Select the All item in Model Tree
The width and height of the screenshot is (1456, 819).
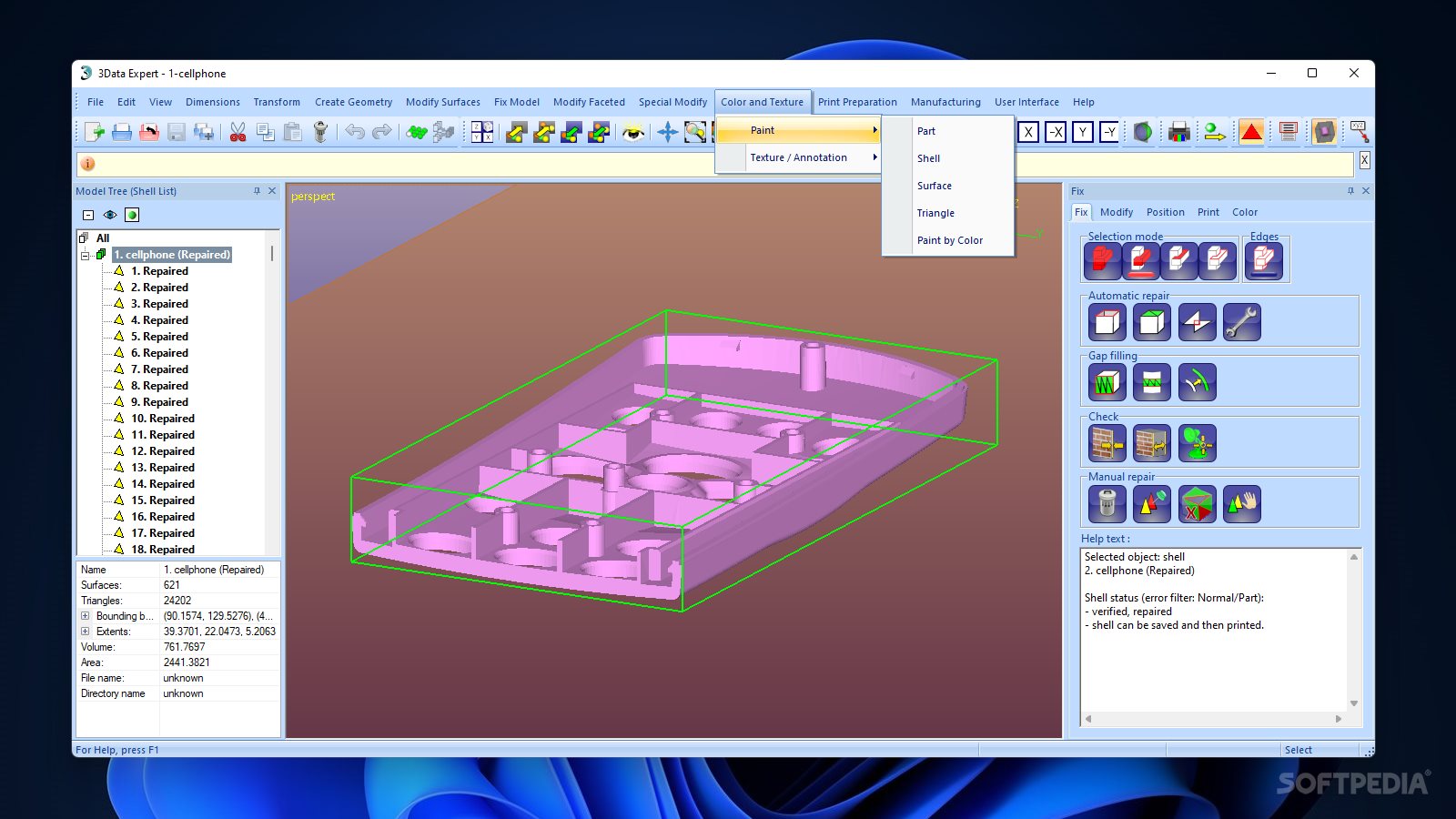103,238
